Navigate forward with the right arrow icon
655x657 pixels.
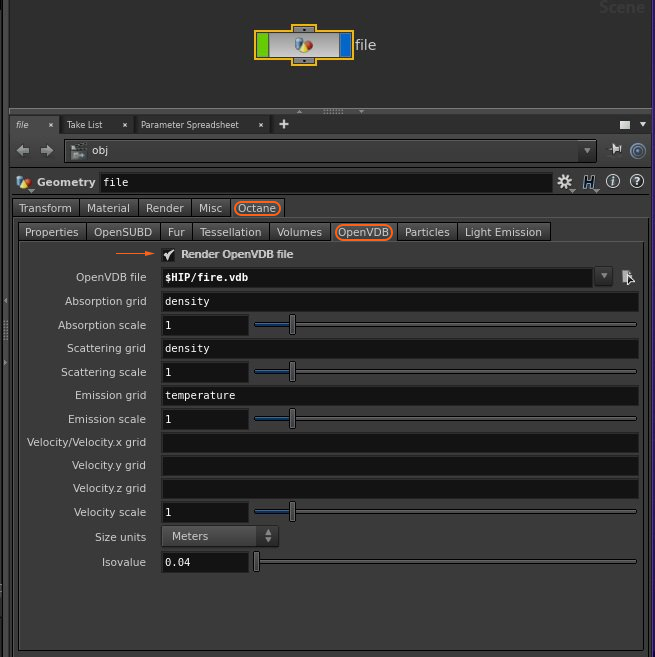click(46, 151)
